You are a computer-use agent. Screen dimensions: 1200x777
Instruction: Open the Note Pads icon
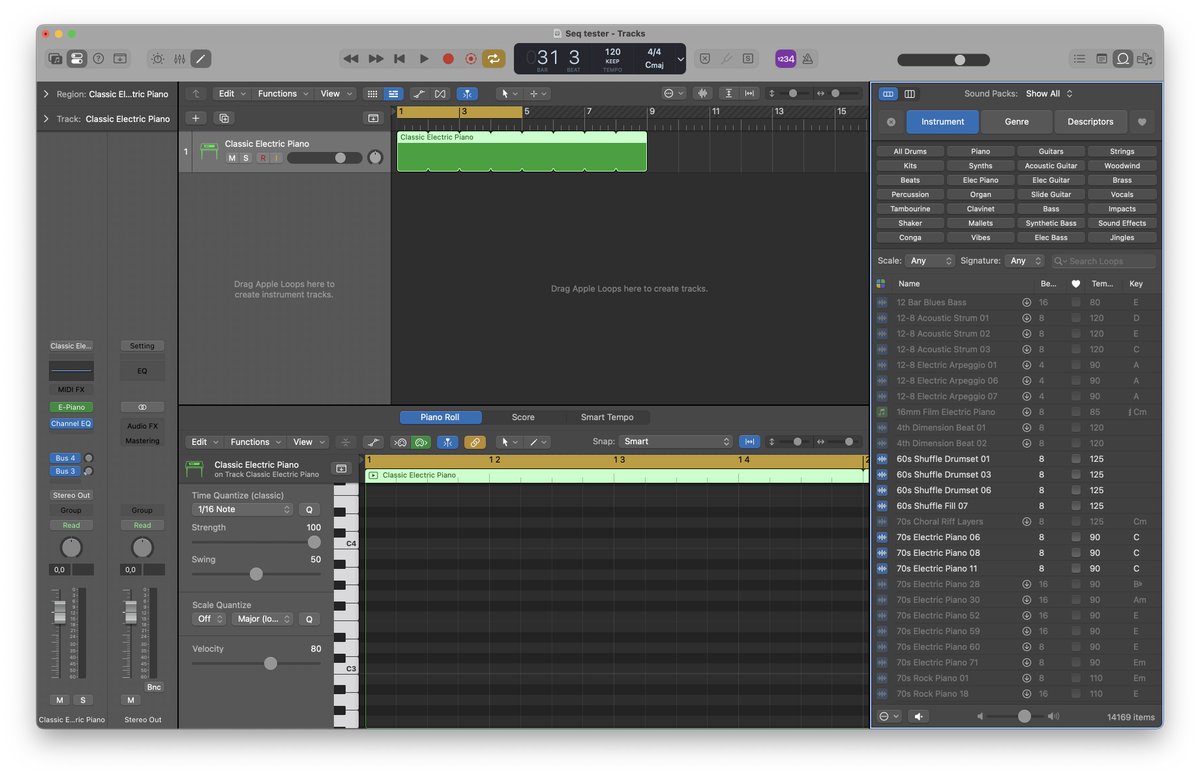pos(1101,59)
